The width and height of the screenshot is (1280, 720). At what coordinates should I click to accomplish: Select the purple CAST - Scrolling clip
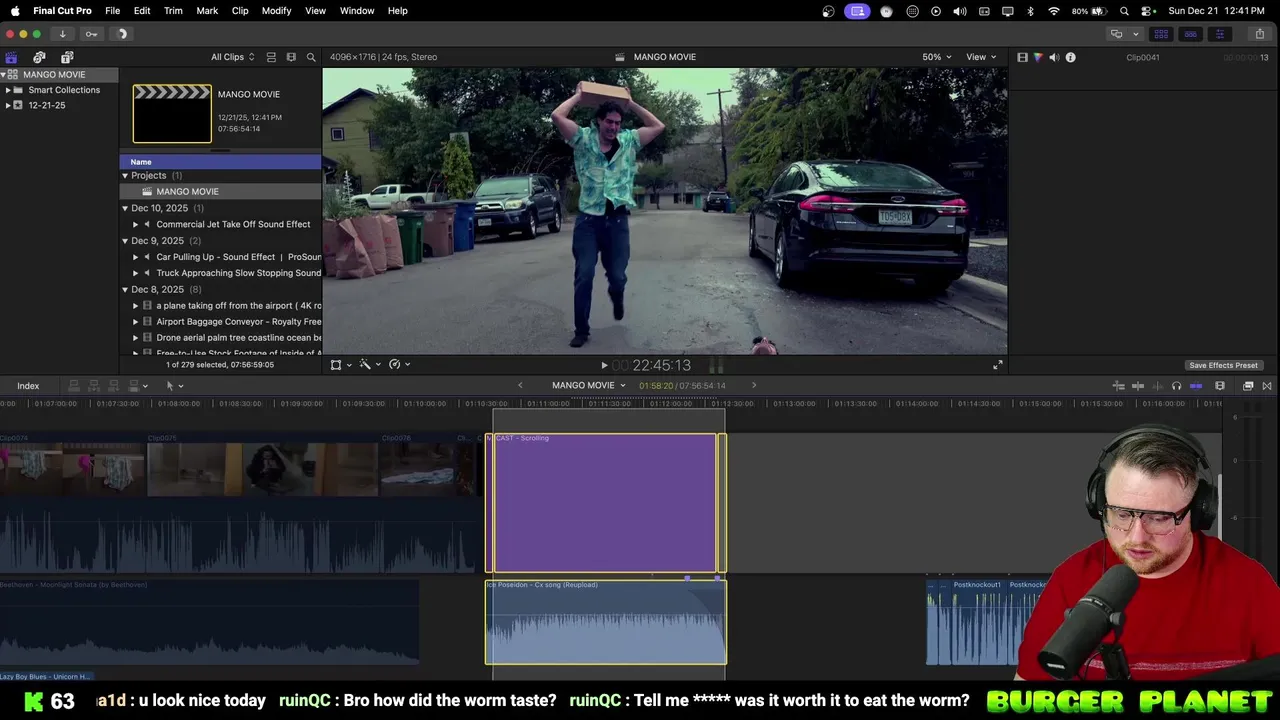[x=605, y=502]
